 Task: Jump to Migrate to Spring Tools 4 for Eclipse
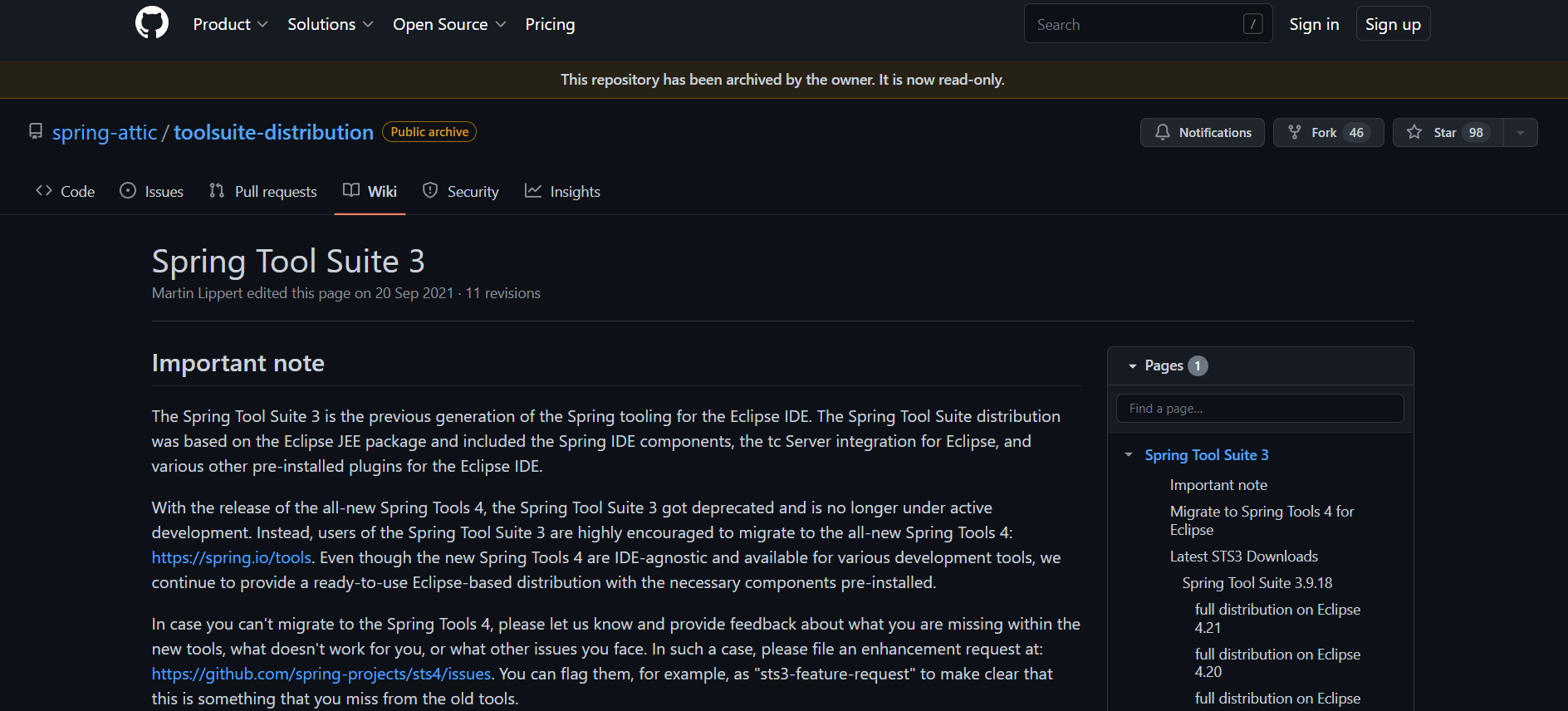[1262, 521]
